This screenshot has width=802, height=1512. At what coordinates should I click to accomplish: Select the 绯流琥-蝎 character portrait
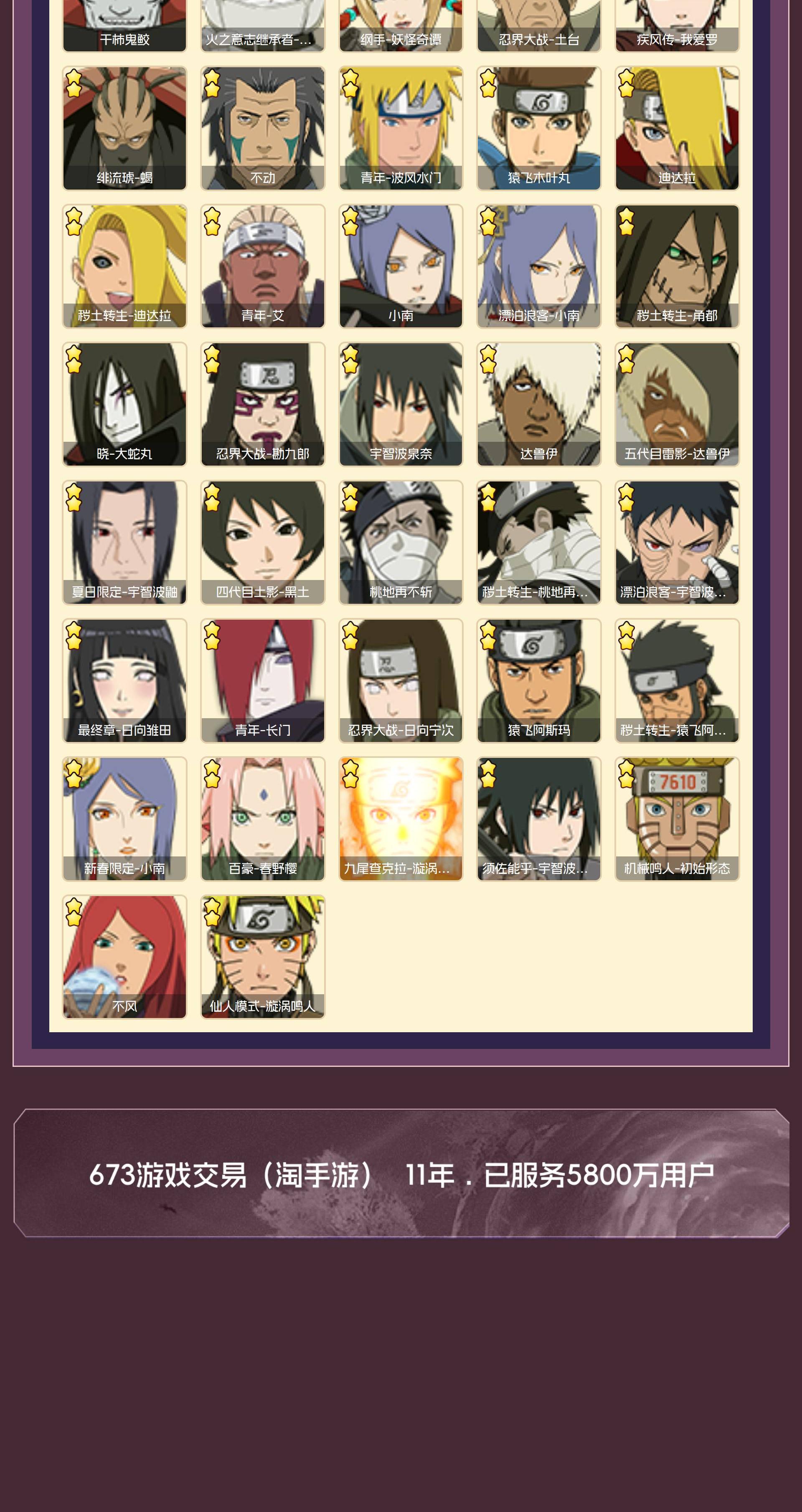pos(124,128)
